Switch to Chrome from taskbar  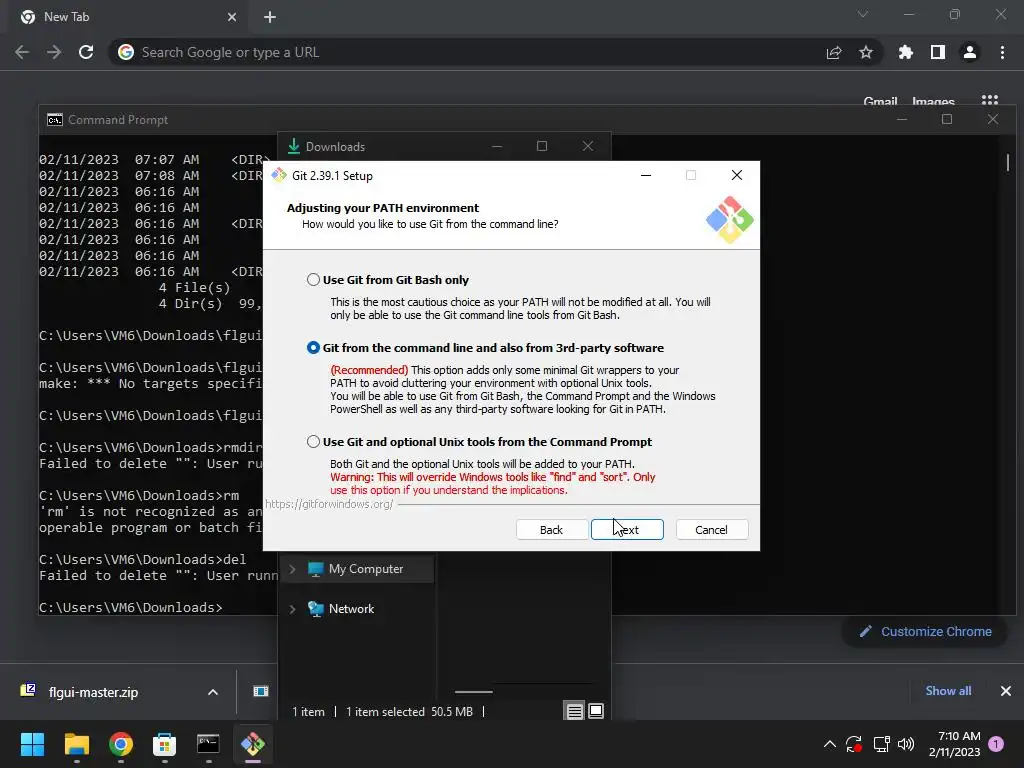point(121,744)
